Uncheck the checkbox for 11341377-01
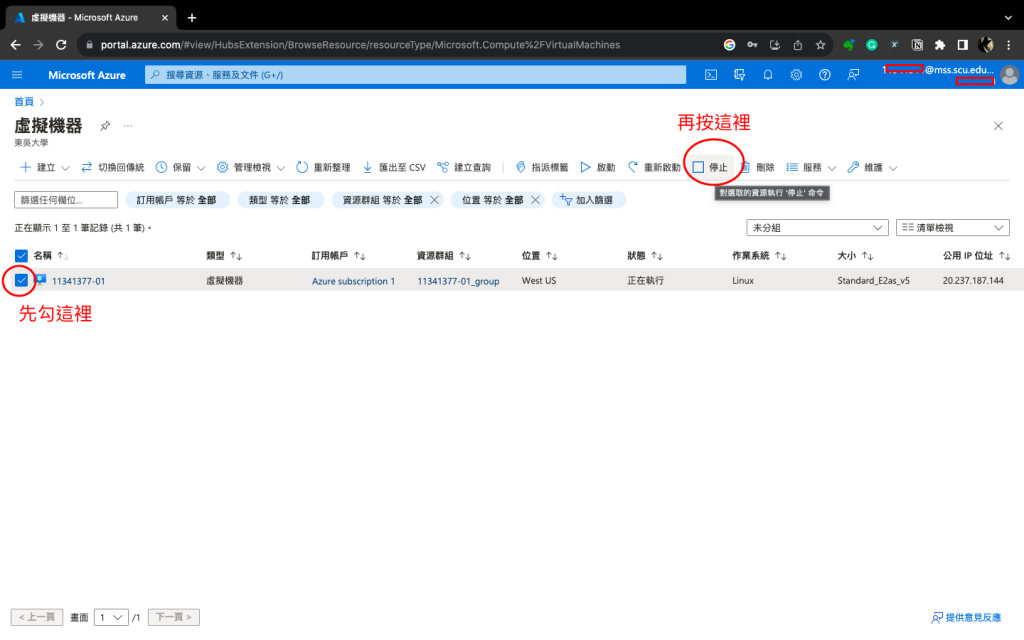Image resolution: width=1024 pixels, height=640 pixels. pyautogui.click(x=21, y=280)
